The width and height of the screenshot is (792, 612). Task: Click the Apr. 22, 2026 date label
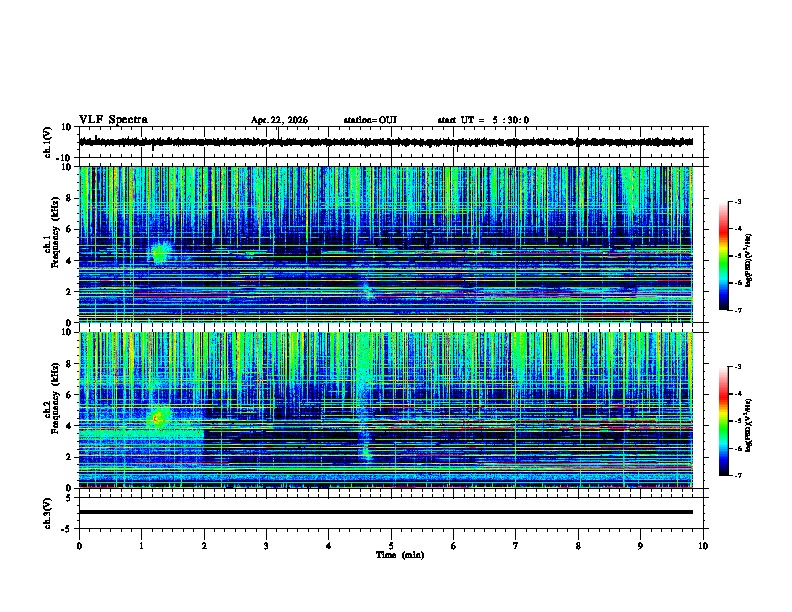coord(279,120)
